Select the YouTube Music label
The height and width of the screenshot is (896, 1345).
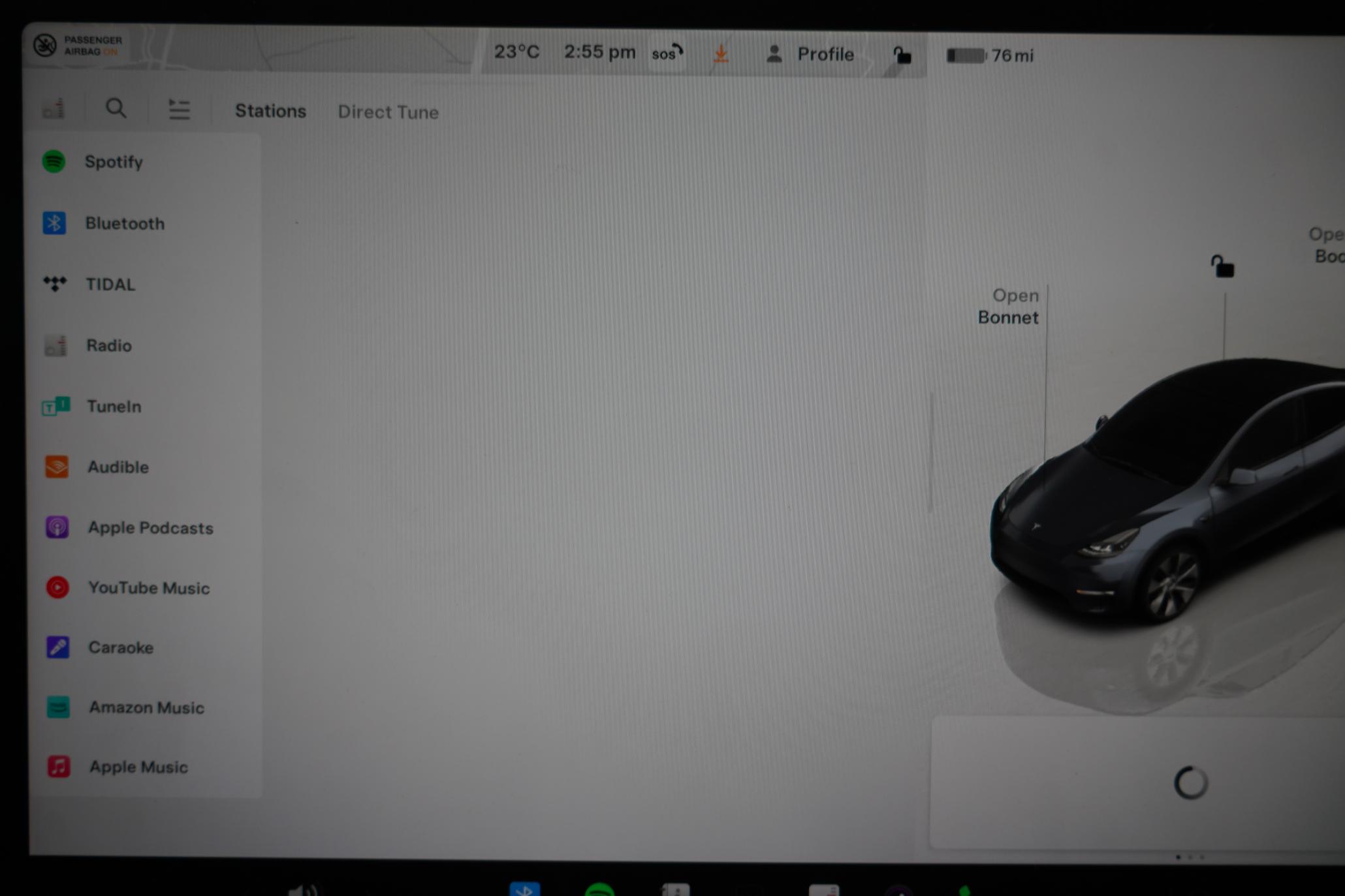149,588
